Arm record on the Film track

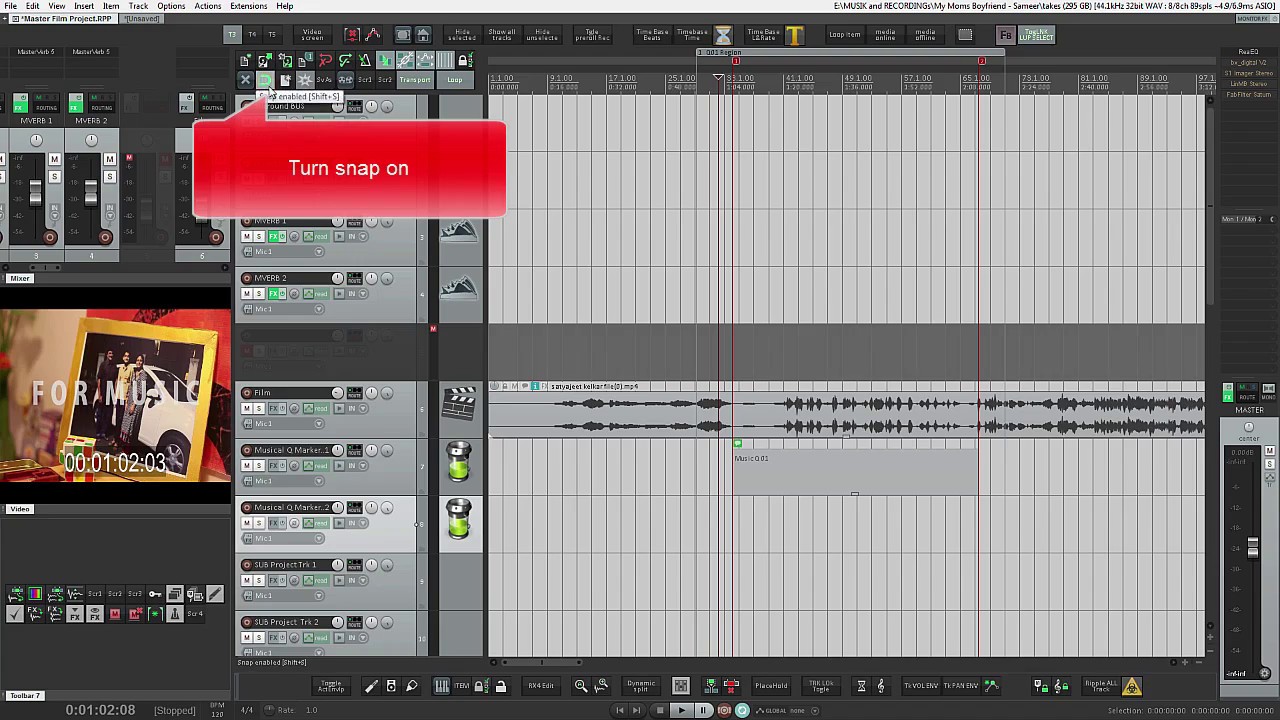point(247,393)
